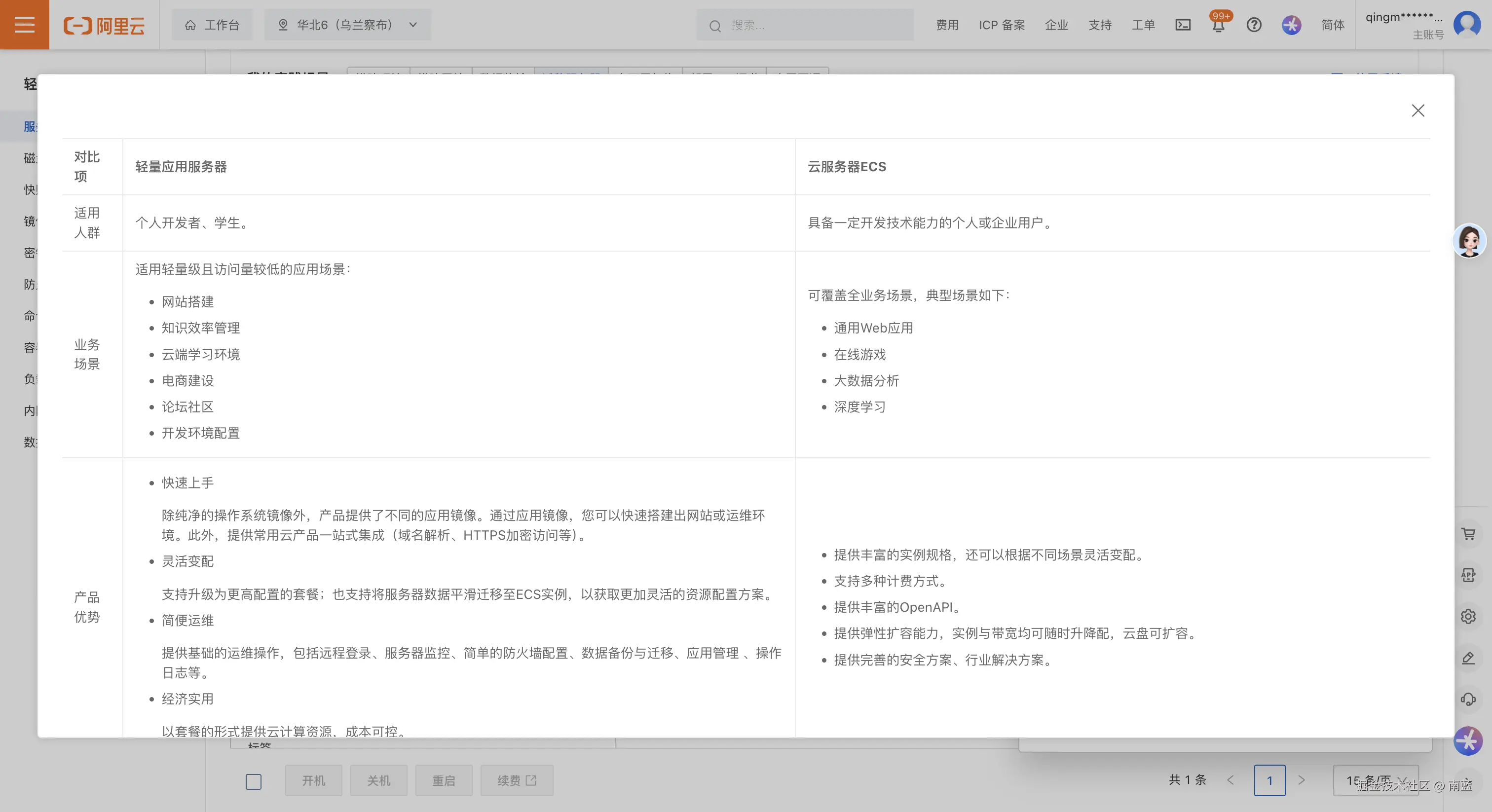The width and height of the screenshot is (1492, 812).
Task: Click the 主账号 label under account name
Action: tap(1428, 35)
